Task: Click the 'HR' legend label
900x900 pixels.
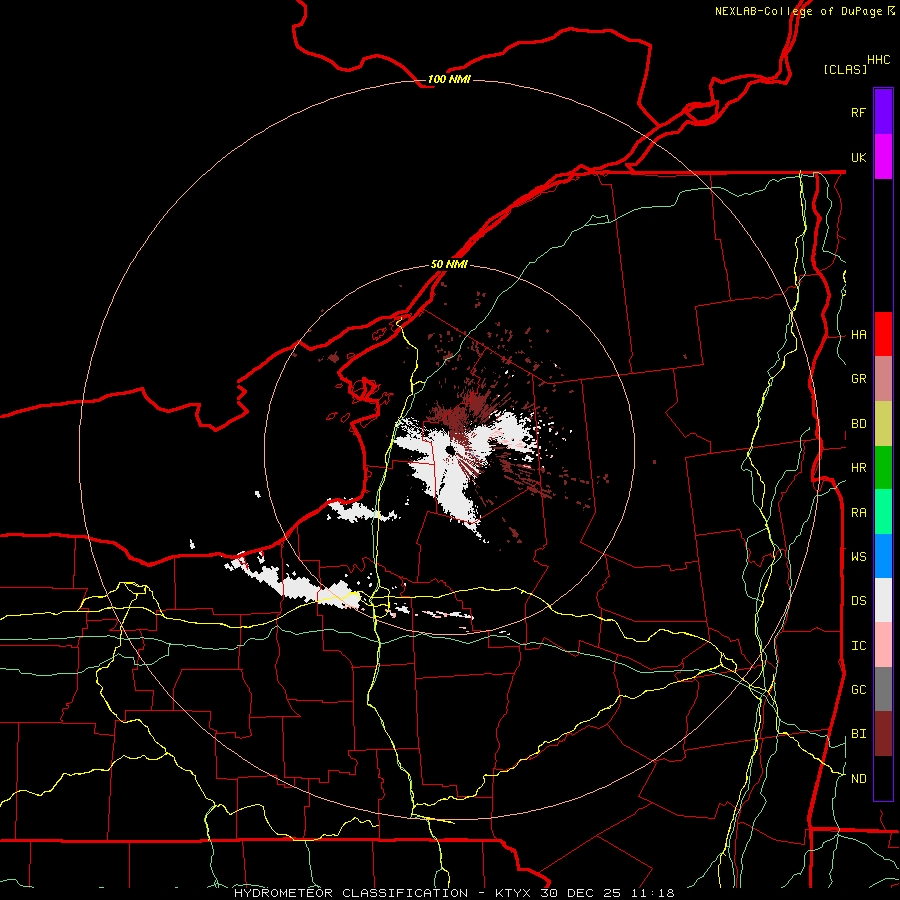Action: 858,468
